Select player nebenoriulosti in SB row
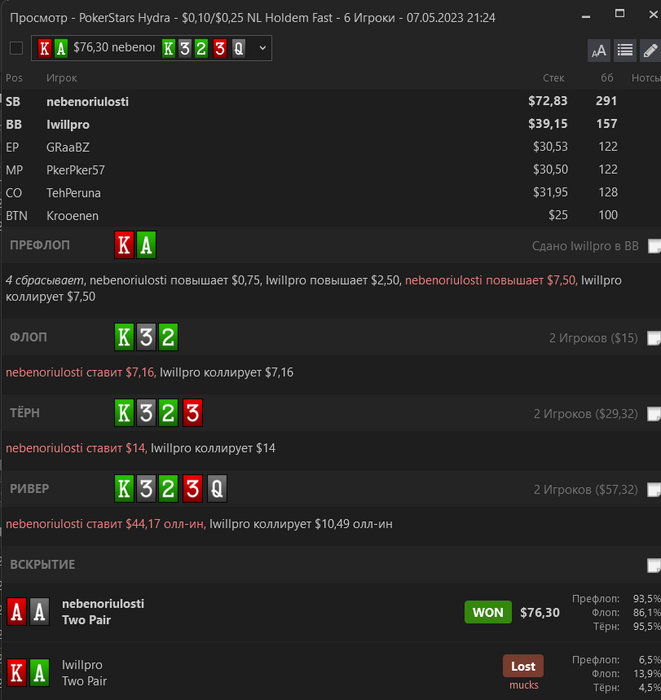 (87, 101)
